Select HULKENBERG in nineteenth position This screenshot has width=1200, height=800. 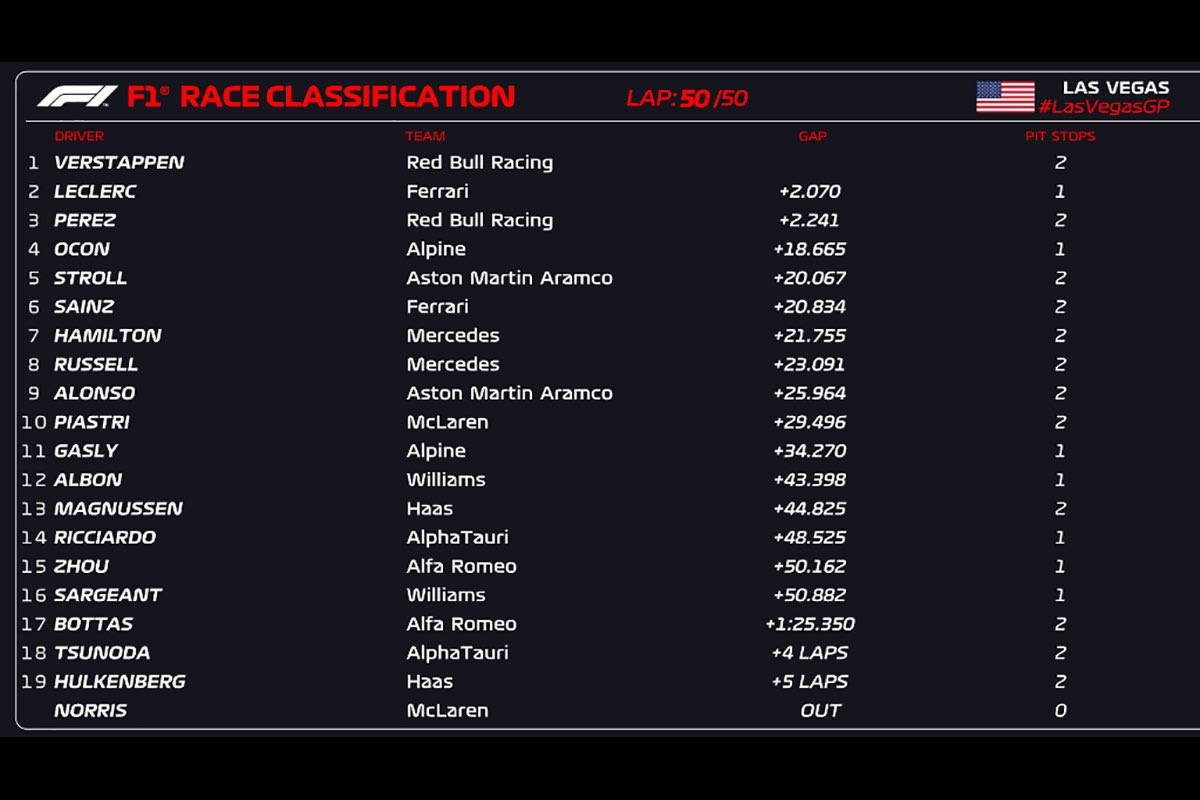pyautogui.click(x=119, y=681)
